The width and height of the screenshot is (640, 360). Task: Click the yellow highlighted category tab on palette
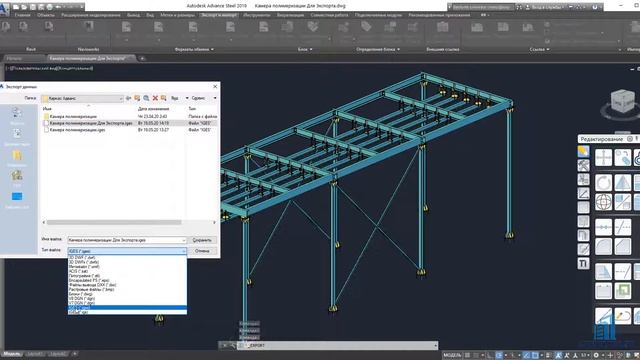[583, 151]
